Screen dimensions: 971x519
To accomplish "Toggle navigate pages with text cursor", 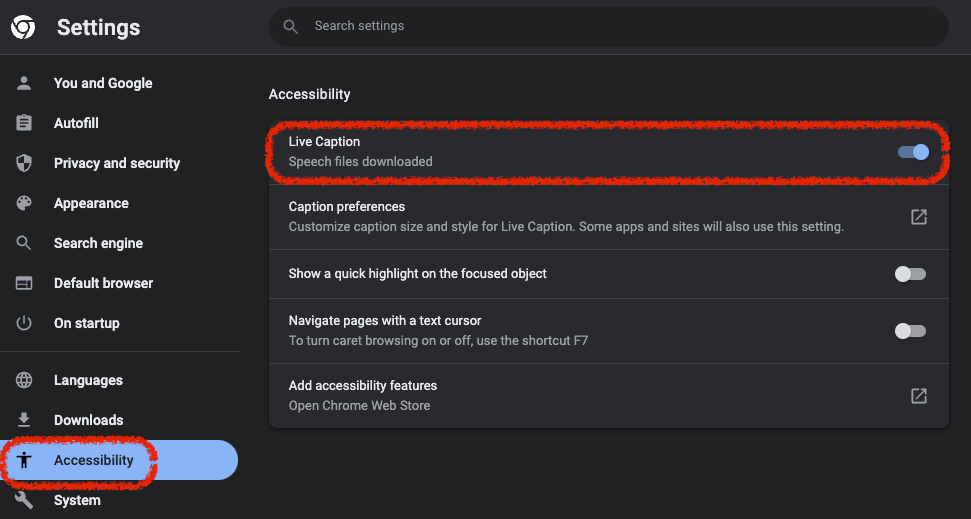I will (x=910, y=331).
